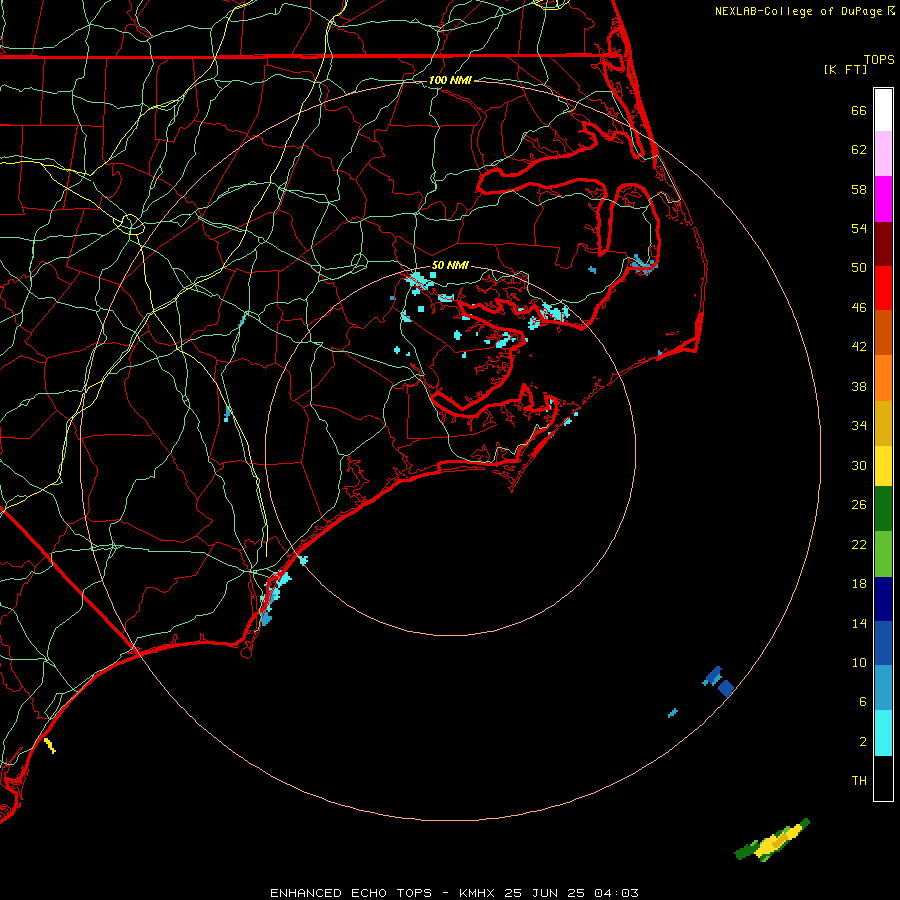Click the "66" legend value
The image size is (900, 900).
tap(859, 110)
